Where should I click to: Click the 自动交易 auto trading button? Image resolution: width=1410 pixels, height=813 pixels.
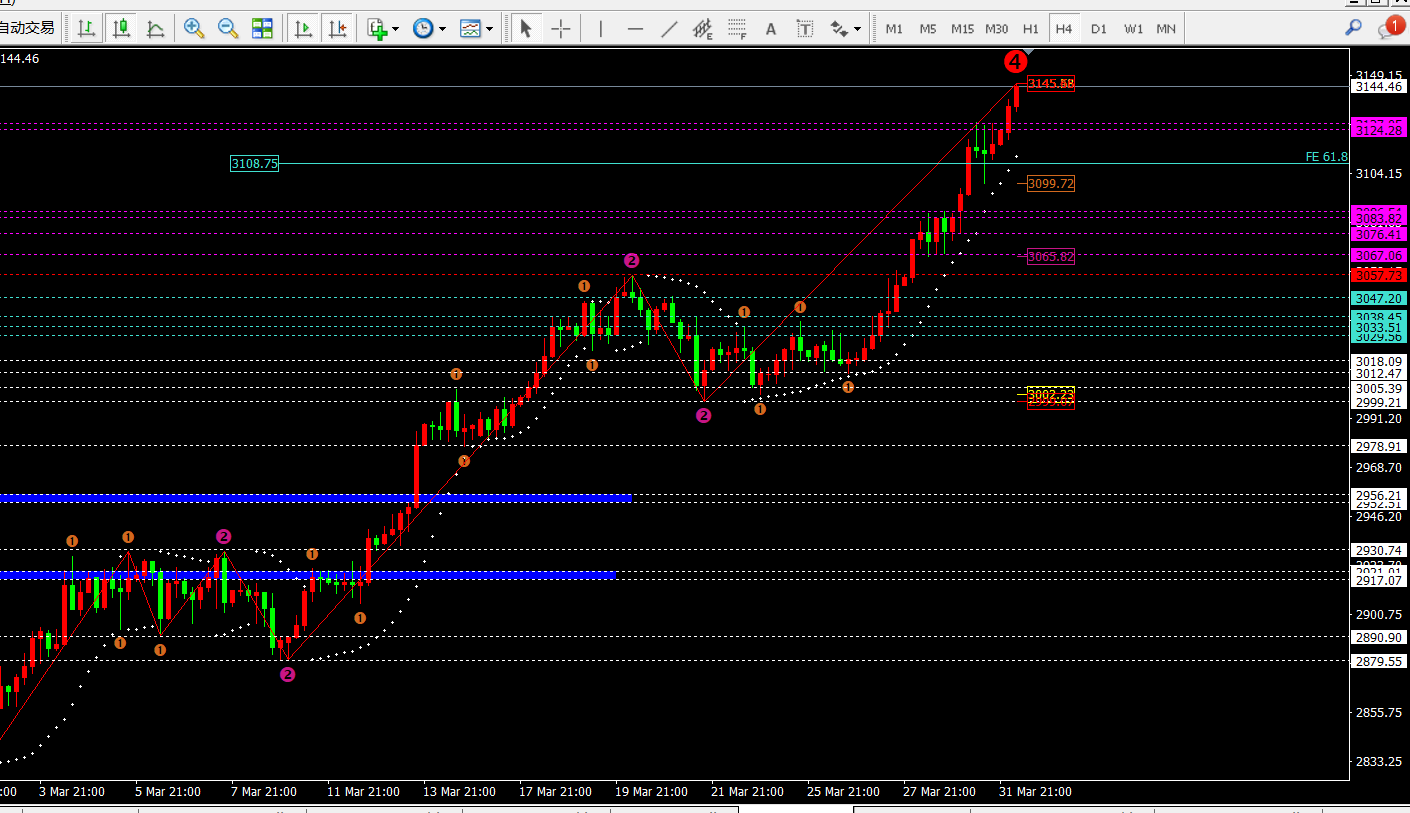coord(28,28)
